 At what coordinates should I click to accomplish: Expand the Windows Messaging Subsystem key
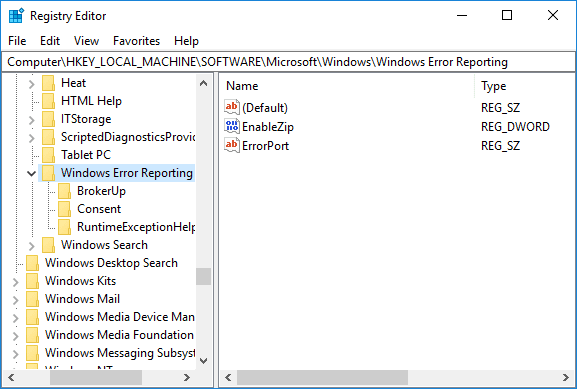pyautogui.click(x=15, y=354)
